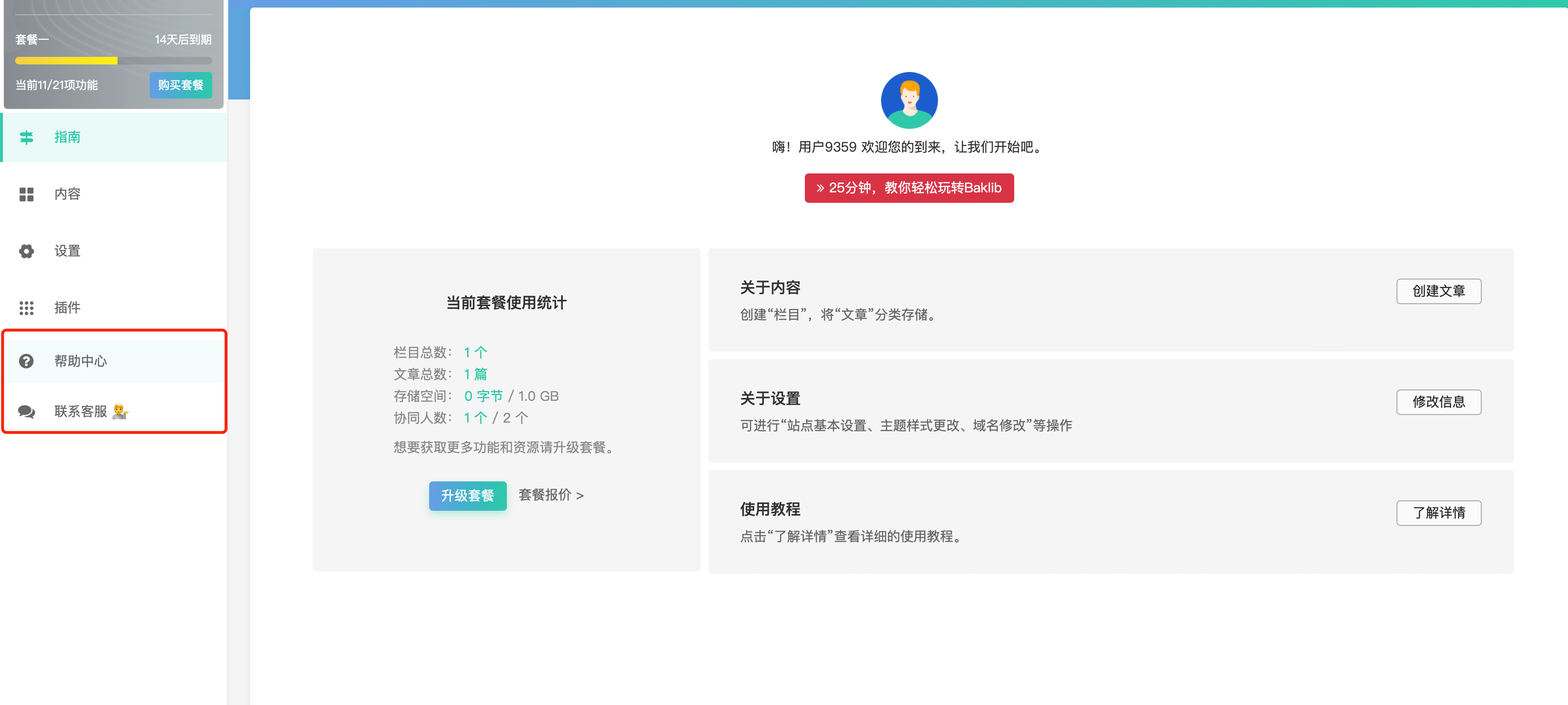Open the 套餐报价 link
Image resolution: width=1568 pixels, height=705 pixels.
coord(551,495)
